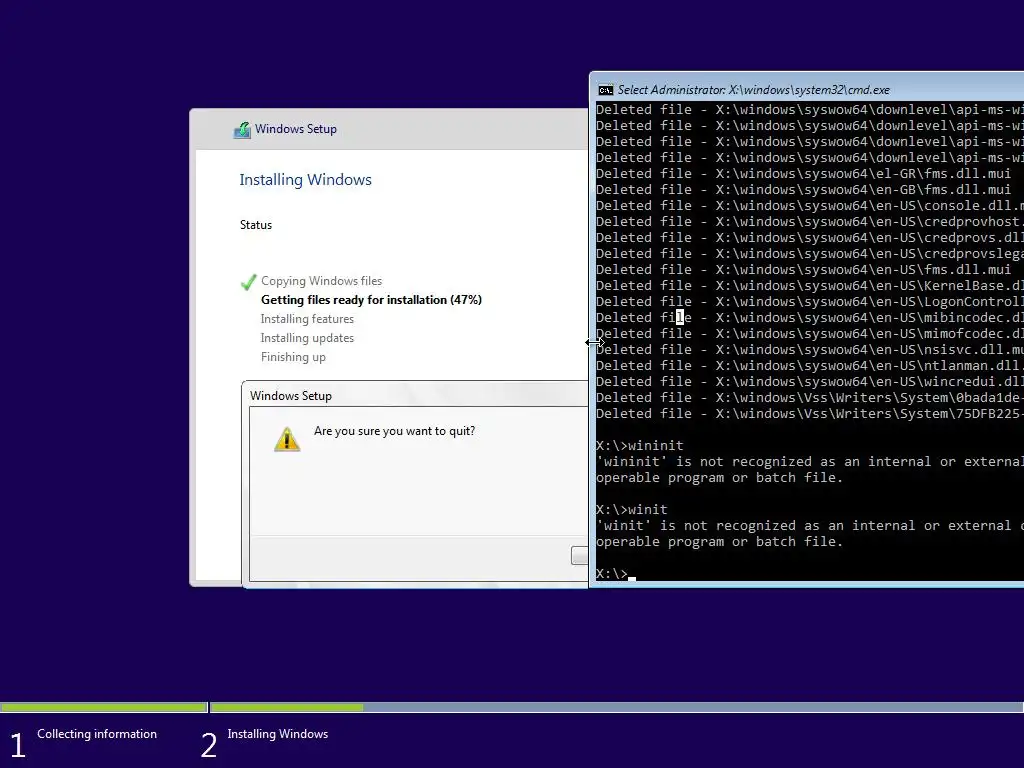Click the 'Copying Windows files' status line
Image resolution: width=1024 pixels, height=768 pixels.
pyautogui.click(x=321, y=281)
